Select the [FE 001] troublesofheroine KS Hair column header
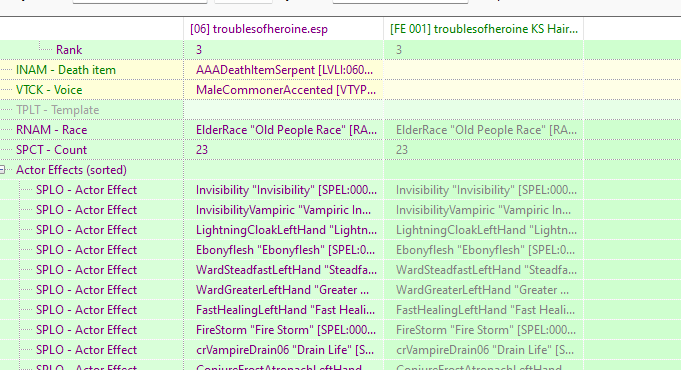 tap(484, 29)
